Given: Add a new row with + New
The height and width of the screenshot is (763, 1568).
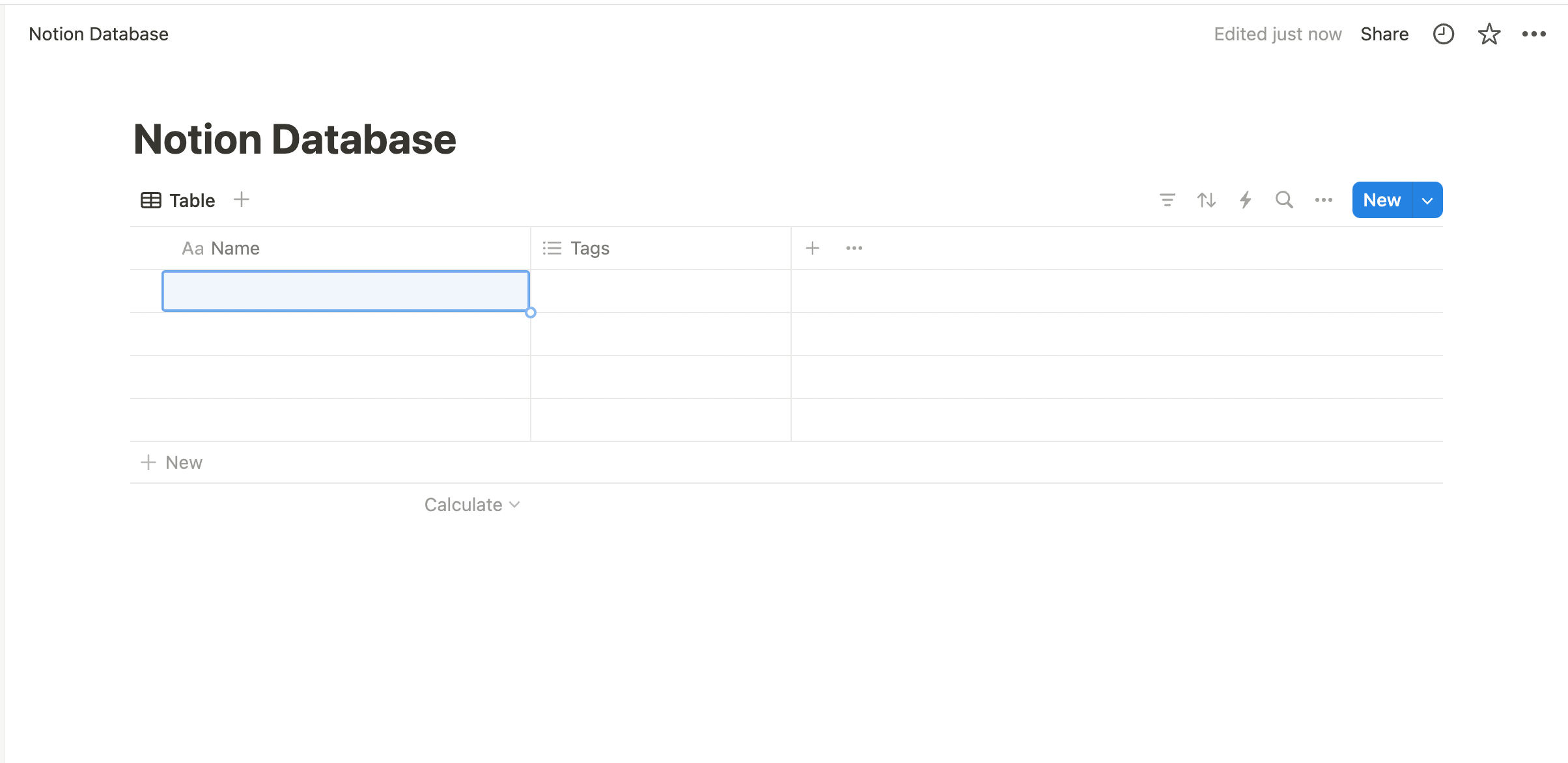Looking at the screenshot, I should click(x=172, y=462).
